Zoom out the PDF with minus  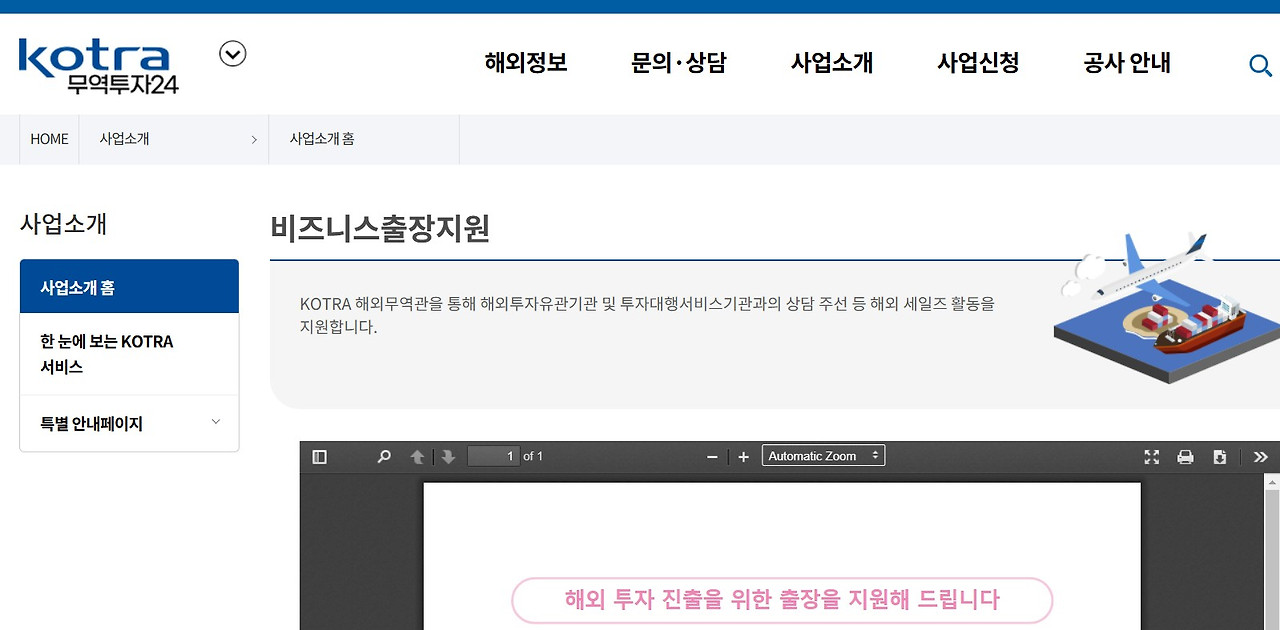(x=712, y=457)
